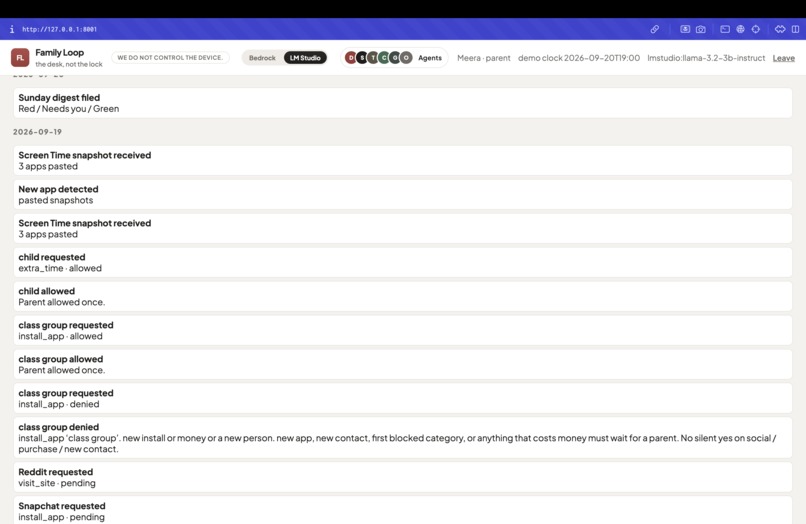Click the 2026-09-19 date heading
806x524 pixels.
coord(38,132)
